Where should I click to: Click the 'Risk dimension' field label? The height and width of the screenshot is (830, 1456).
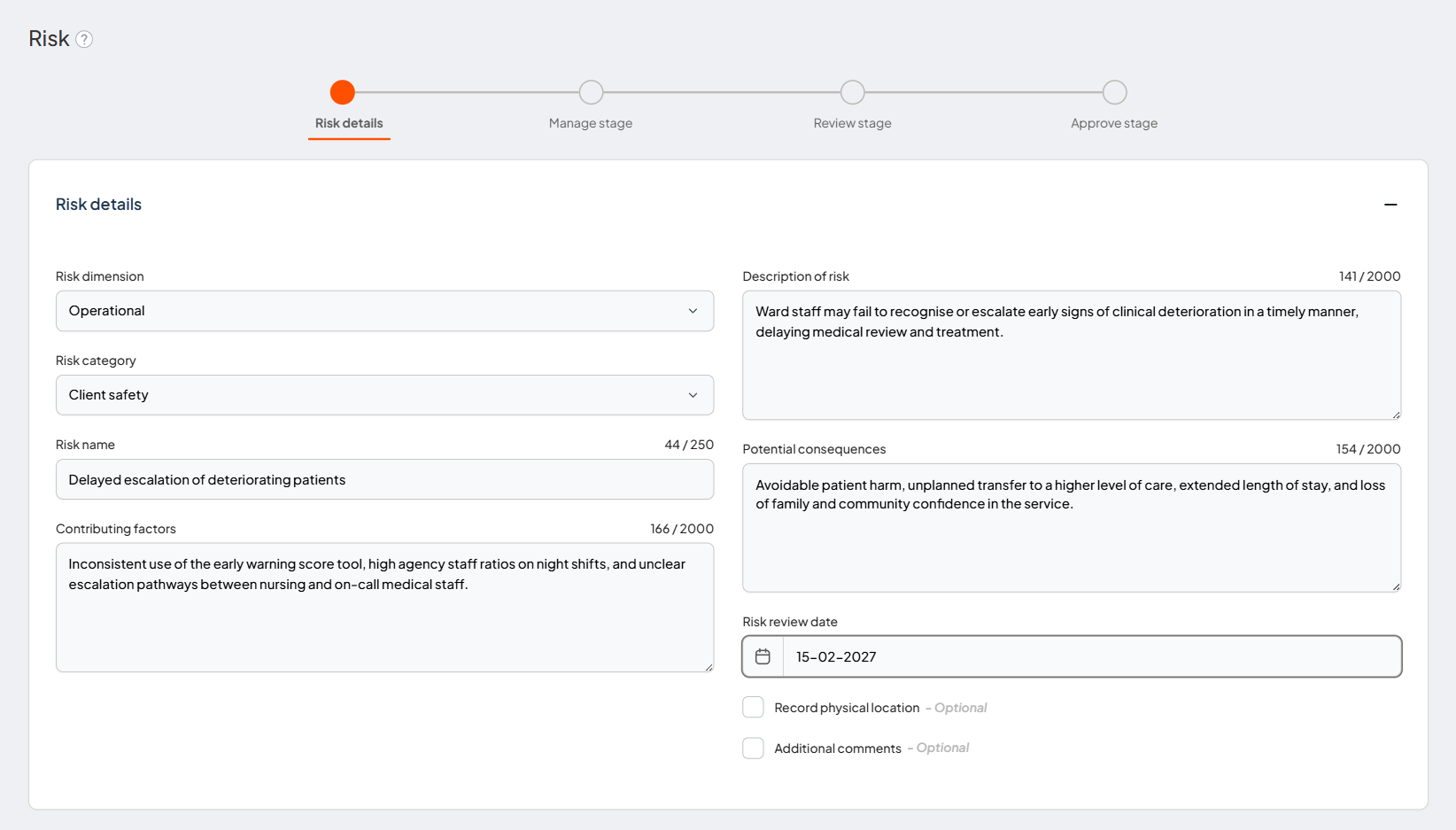pos(100,276)
